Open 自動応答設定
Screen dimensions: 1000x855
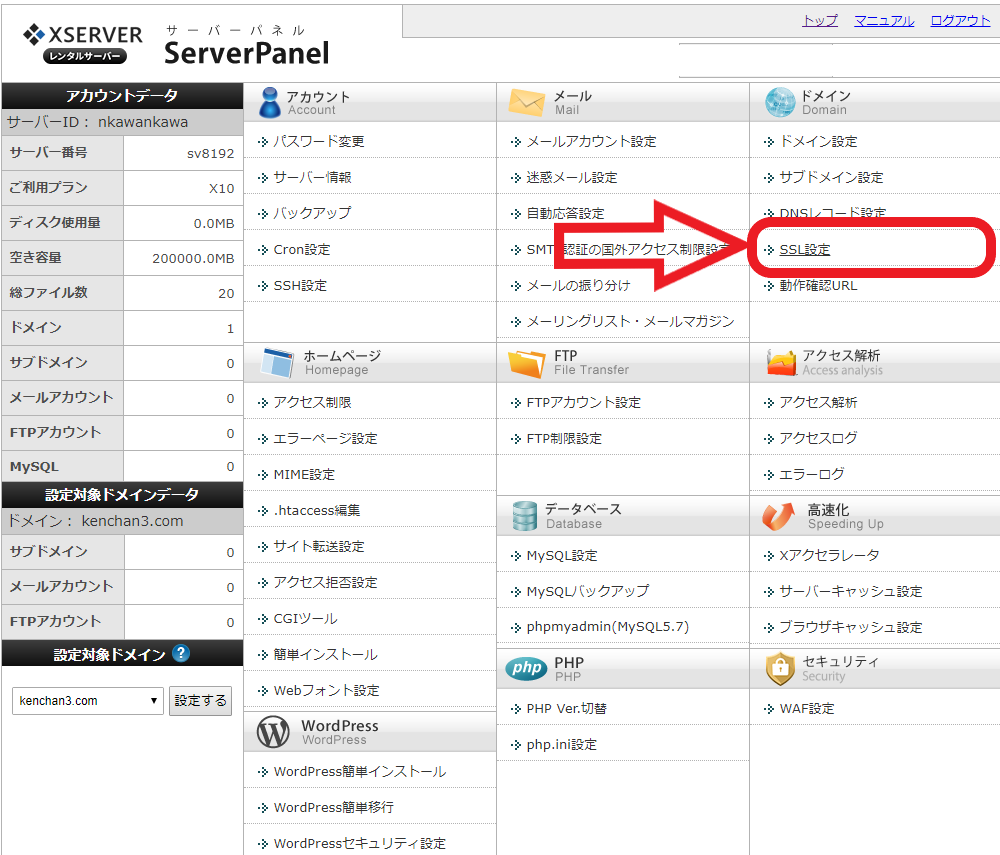pos(565,214)
